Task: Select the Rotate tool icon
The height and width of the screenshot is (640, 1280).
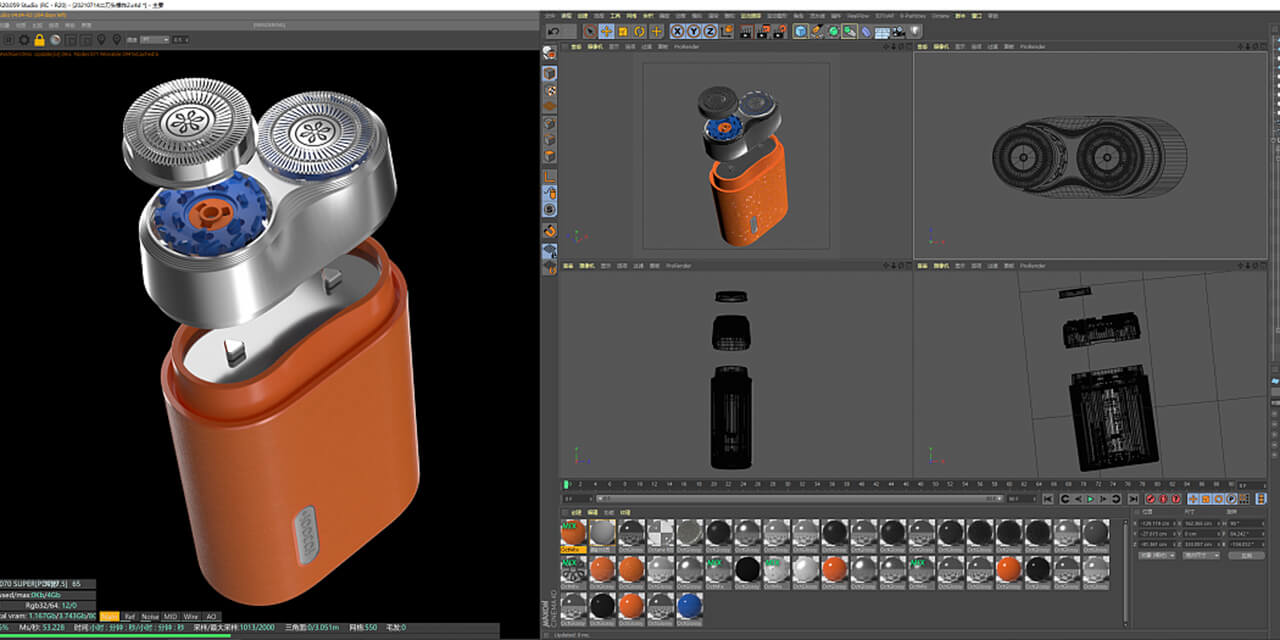Action: 639,31
